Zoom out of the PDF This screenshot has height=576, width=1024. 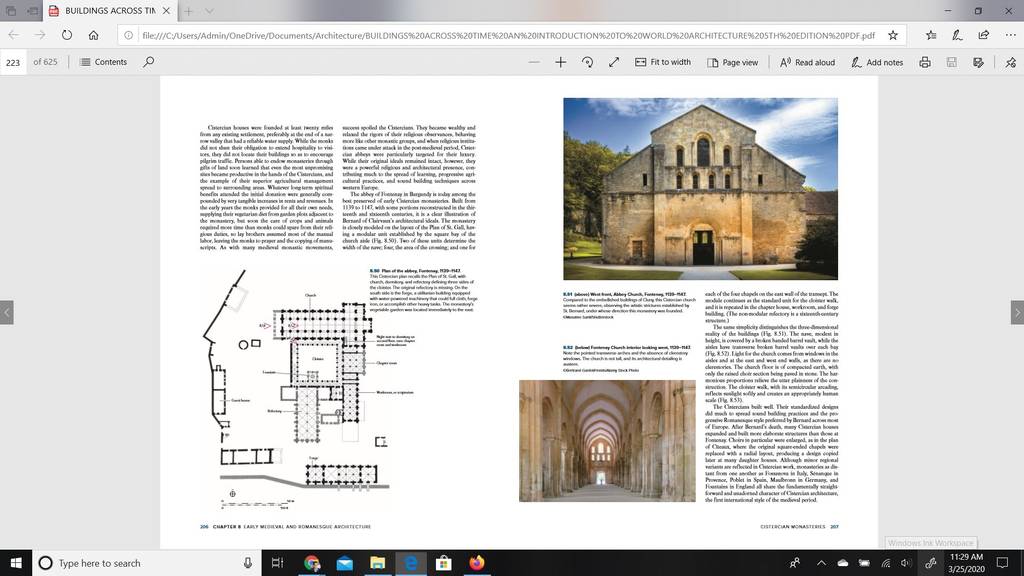pyautogui.click(x=534, y=62)
